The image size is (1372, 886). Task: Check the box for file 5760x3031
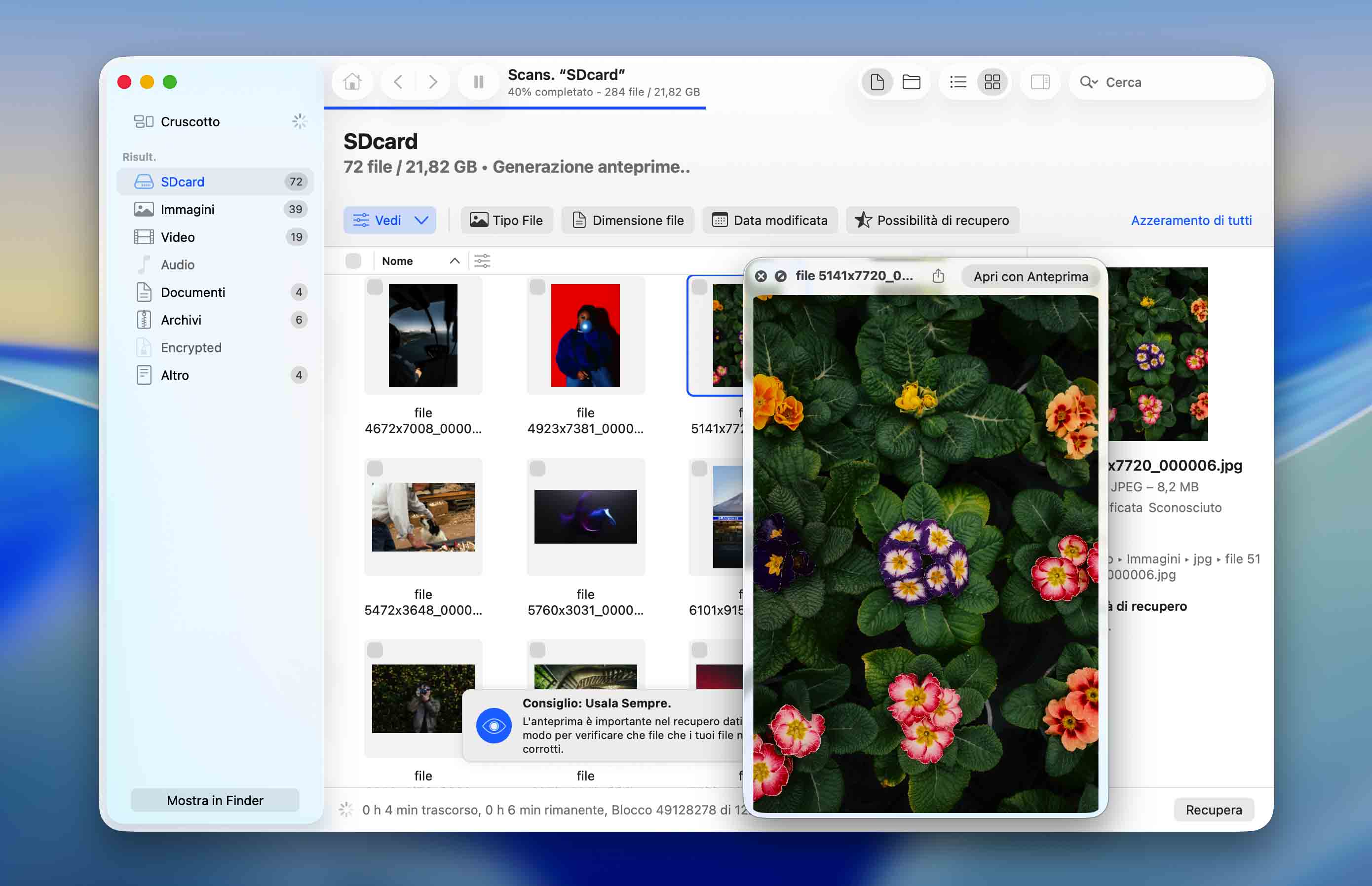[537, 468]
